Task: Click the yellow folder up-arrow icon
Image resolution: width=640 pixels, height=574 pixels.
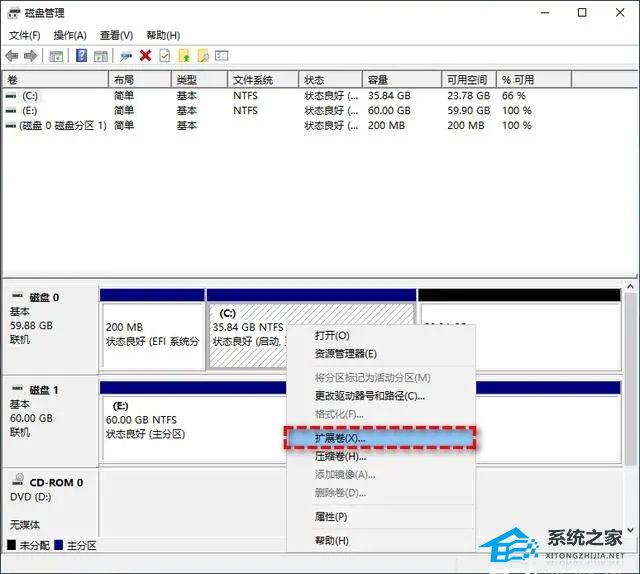Action: [184, 56]
